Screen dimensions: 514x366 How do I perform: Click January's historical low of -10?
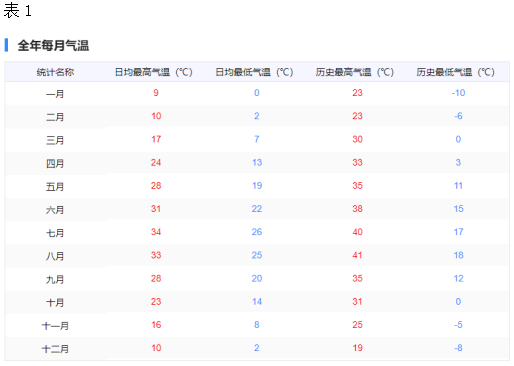458,93
